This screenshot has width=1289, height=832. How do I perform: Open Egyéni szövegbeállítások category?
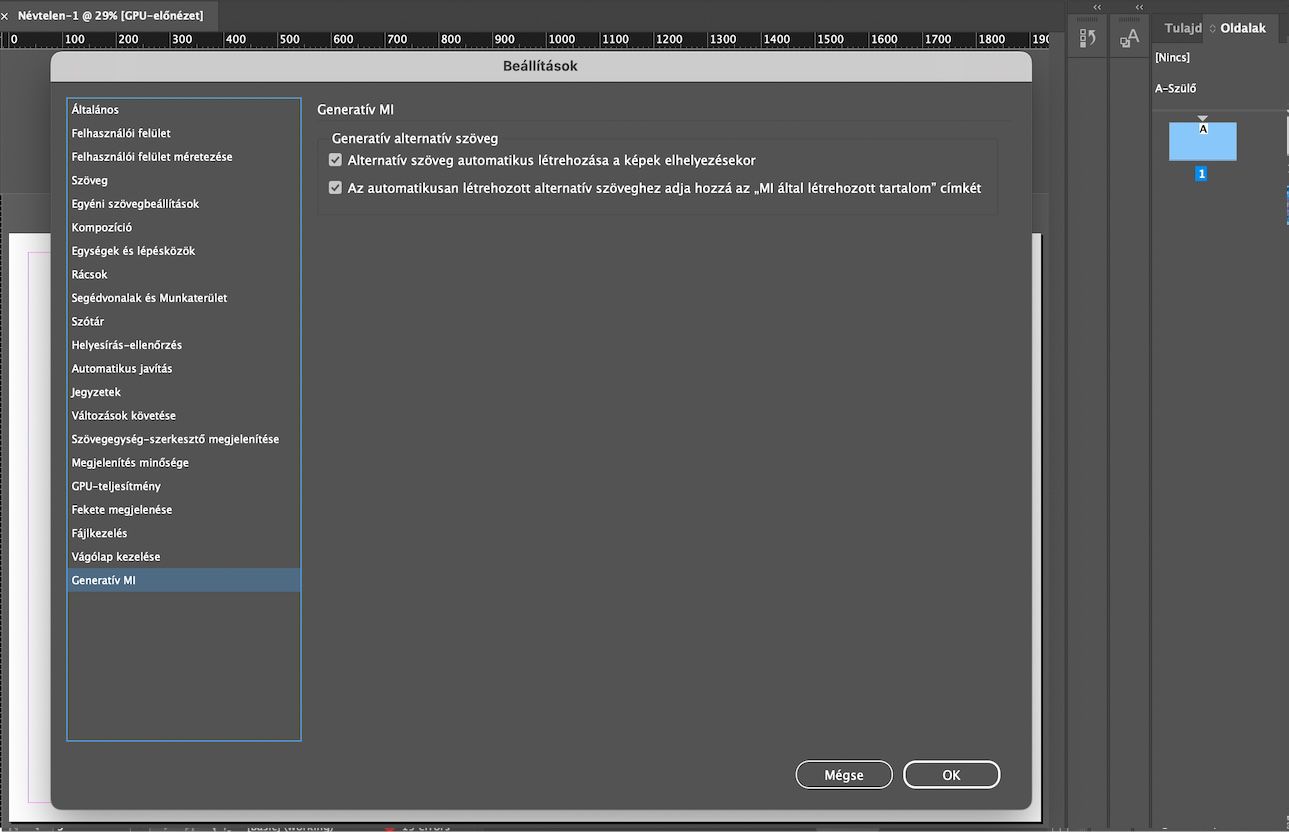pos(184,204)
